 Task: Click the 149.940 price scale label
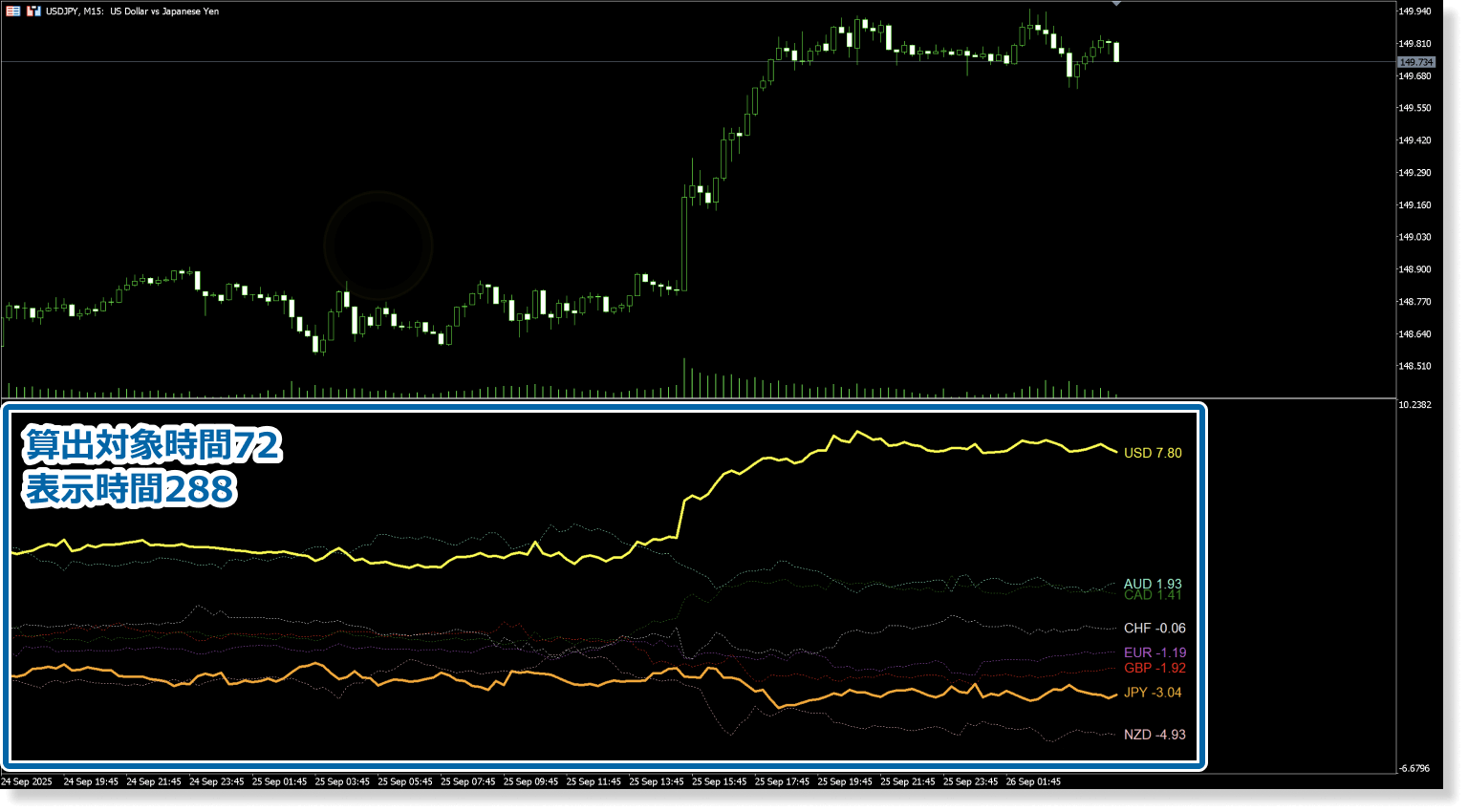point(1414,11)
